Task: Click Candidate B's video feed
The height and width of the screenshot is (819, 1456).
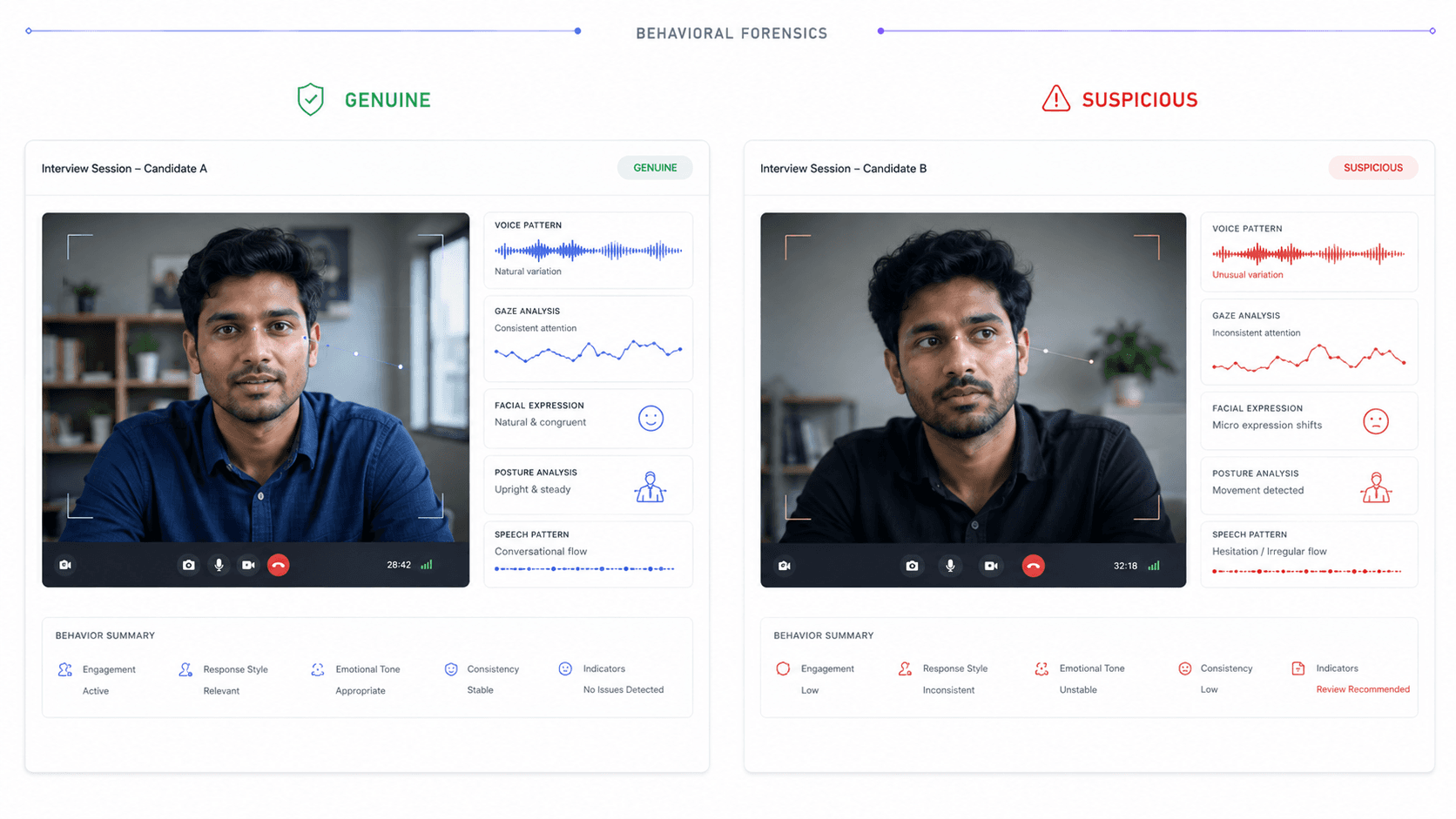Action: (974, 378)
